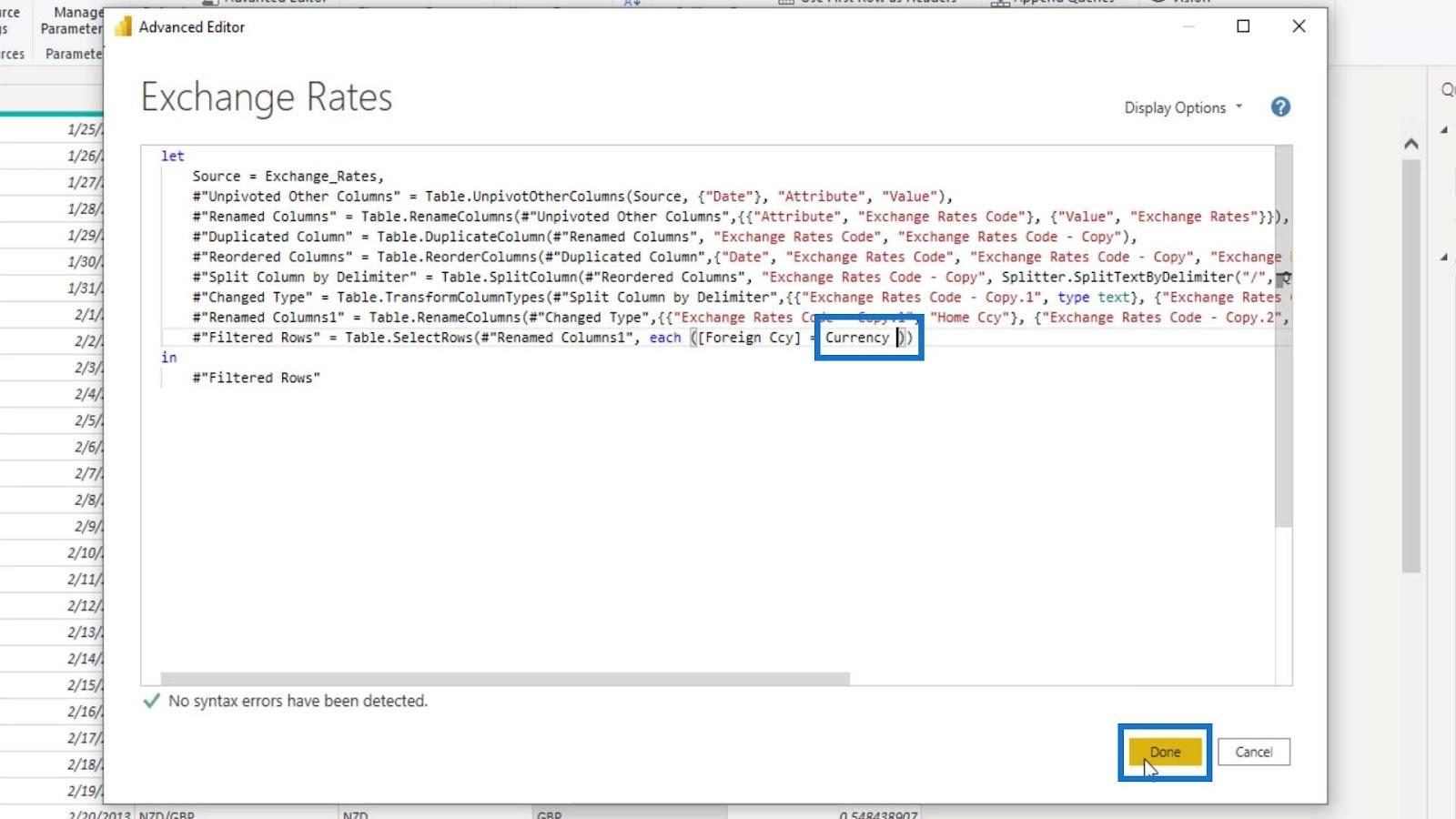1456x819 pixels.
Task: Click the green checkmark syntax status icon
Action: (152, 701)
